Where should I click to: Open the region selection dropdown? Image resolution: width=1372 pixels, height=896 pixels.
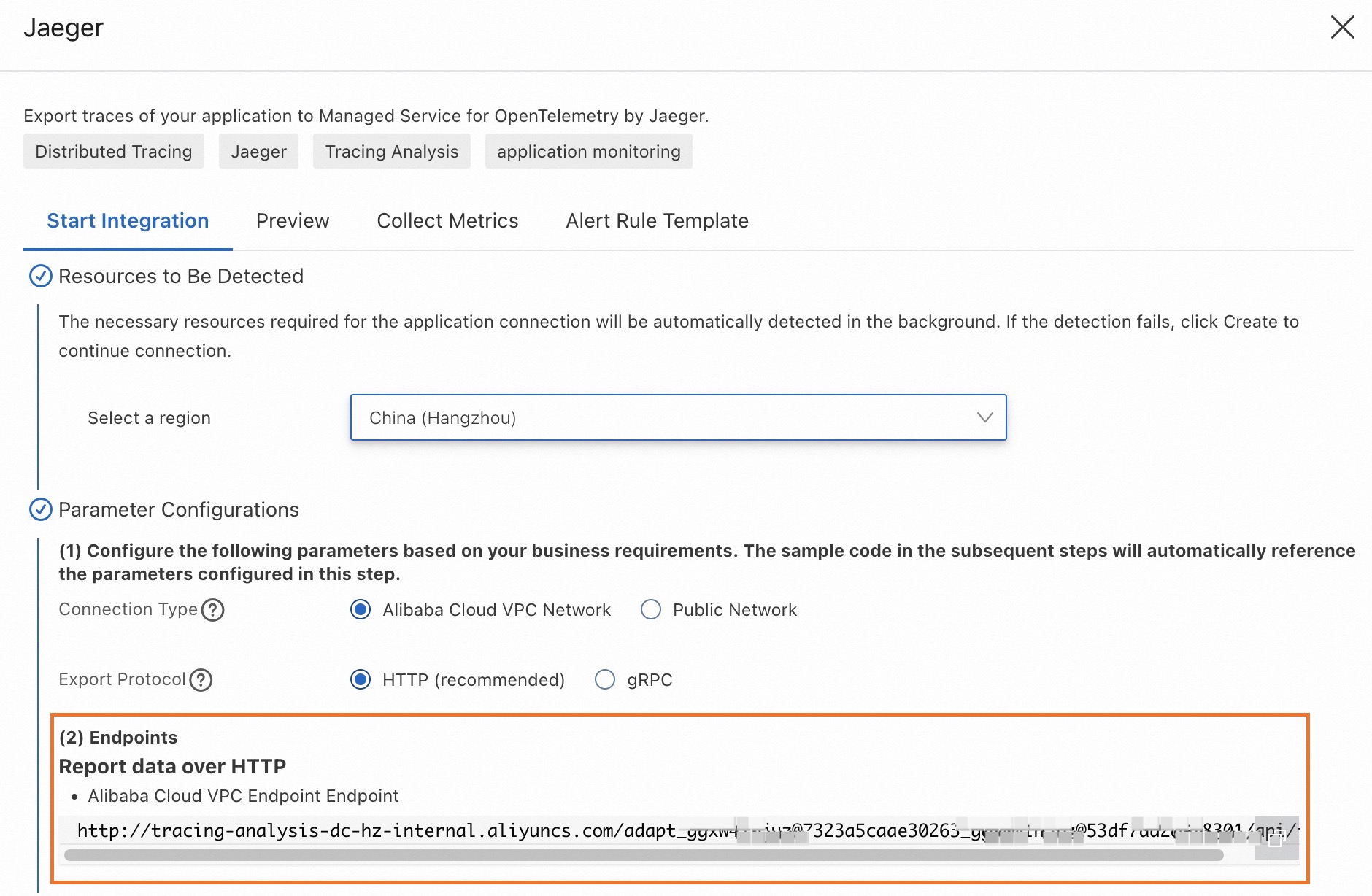(x=678, y=417)
